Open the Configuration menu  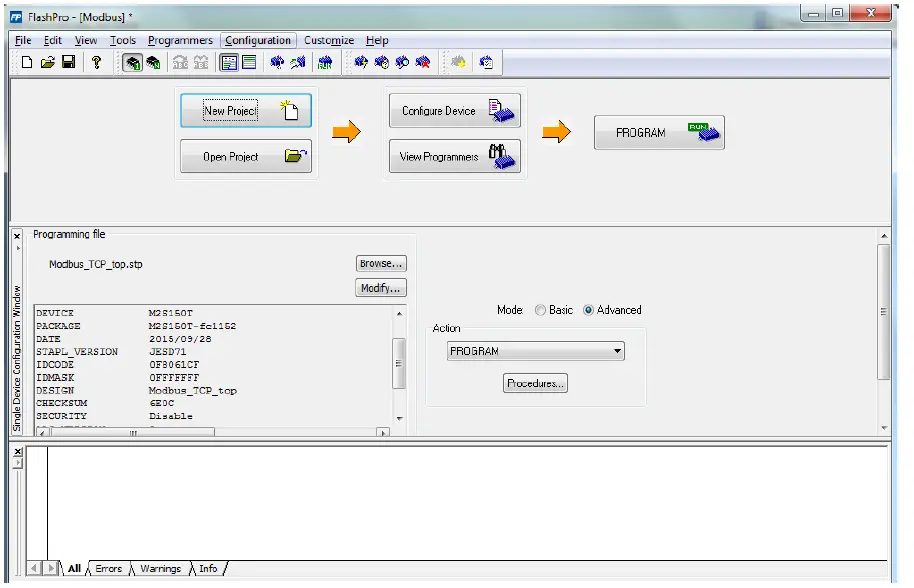(258, 40)
